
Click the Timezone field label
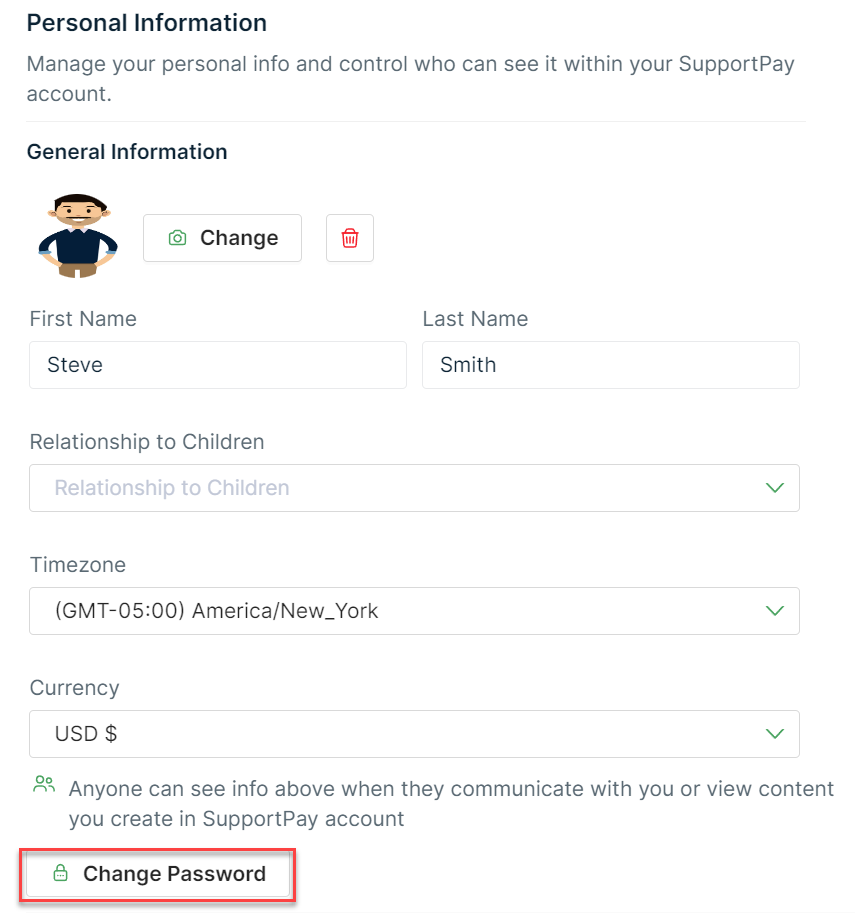[78, 565]
